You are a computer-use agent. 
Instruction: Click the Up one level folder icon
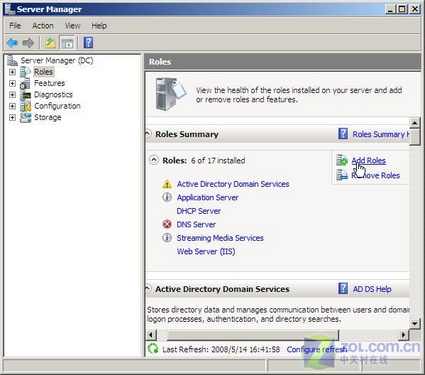[50, 43]
